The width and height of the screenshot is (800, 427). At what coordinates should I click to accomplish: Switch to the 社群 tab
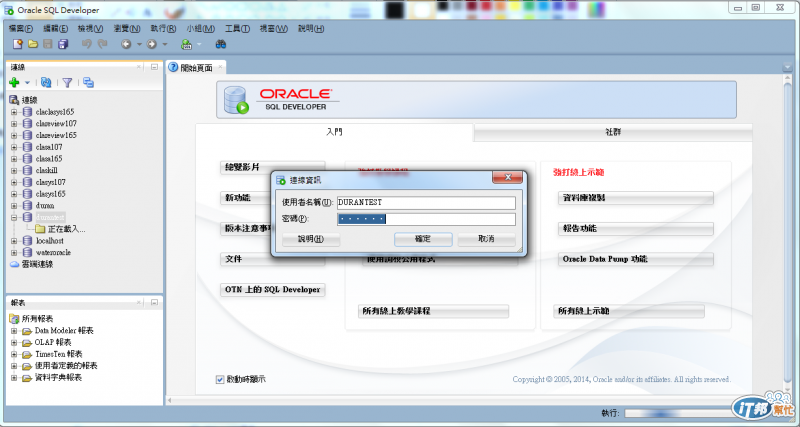tap(613, 132)
